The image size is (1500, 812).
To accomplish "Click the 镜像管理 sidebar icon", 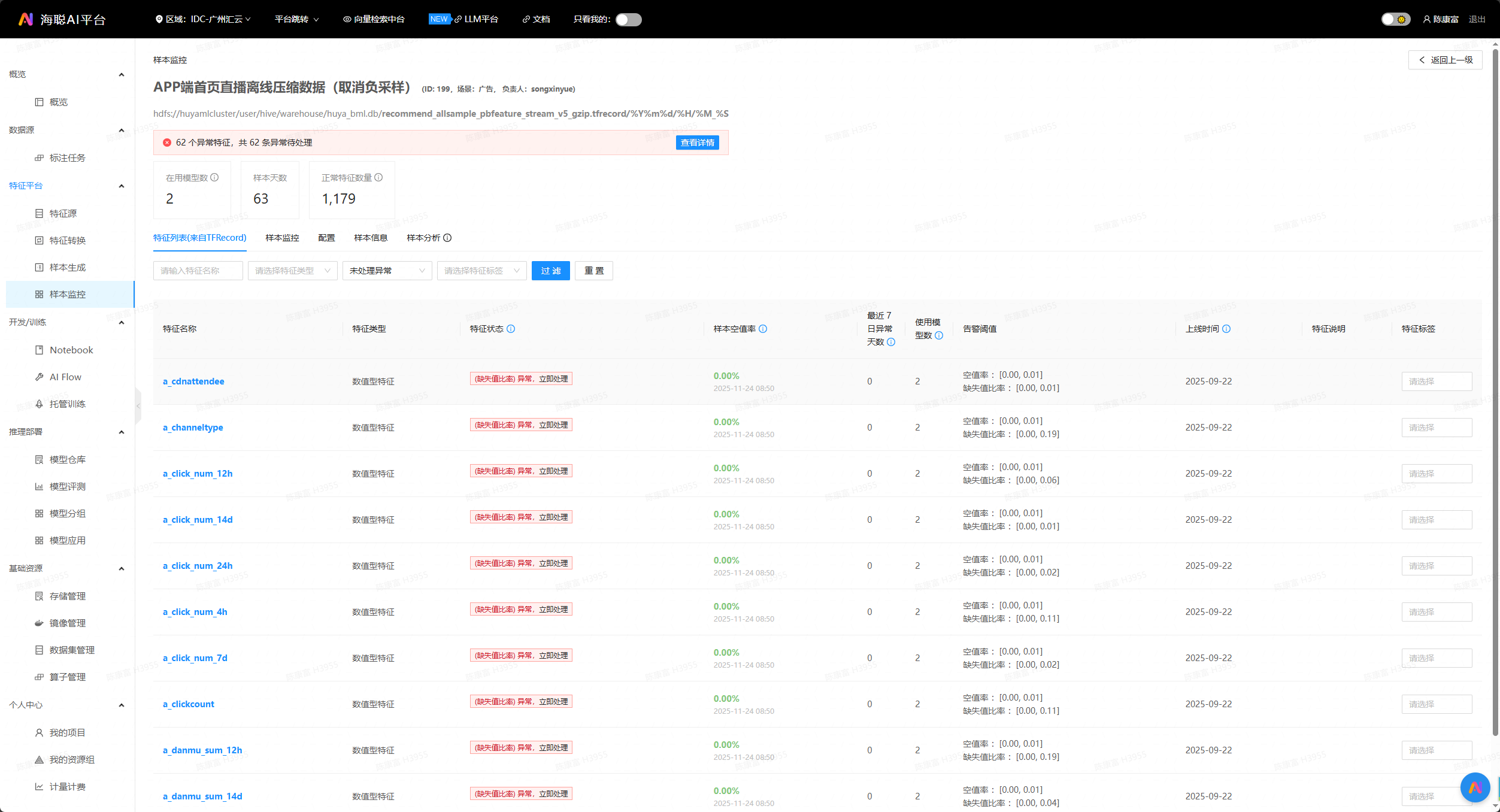I will [x=39, y=623].
